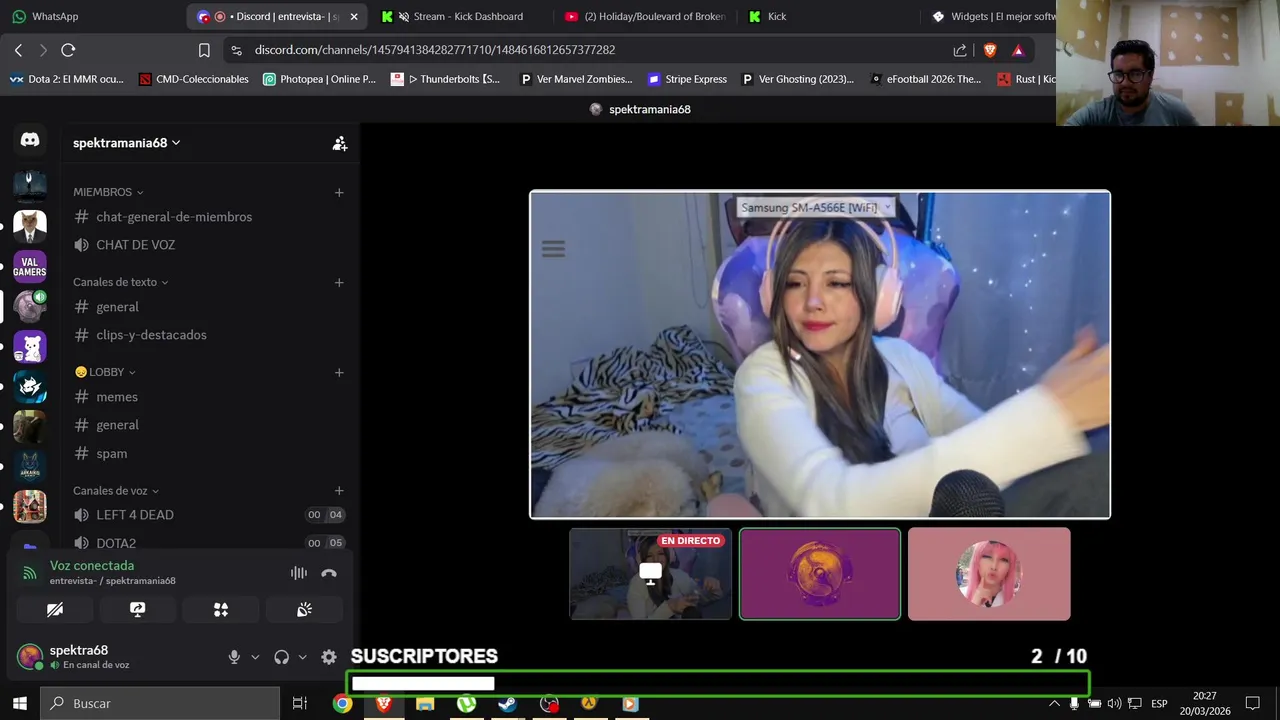Open Stripe Express bookmark
This screenshot has width=1280, height=720.
(687, 79)
